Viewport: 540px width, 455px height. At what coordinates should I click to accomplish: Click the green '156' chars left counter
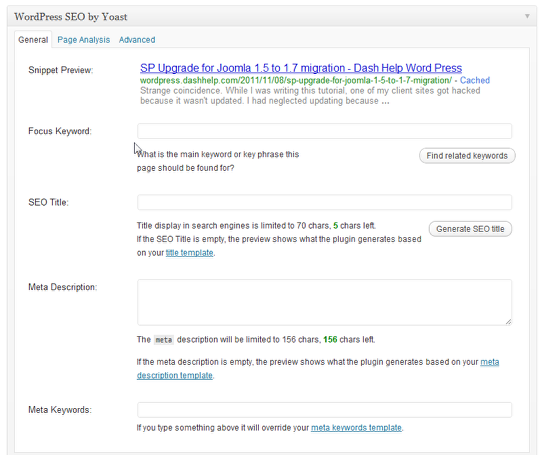[330, 339]
